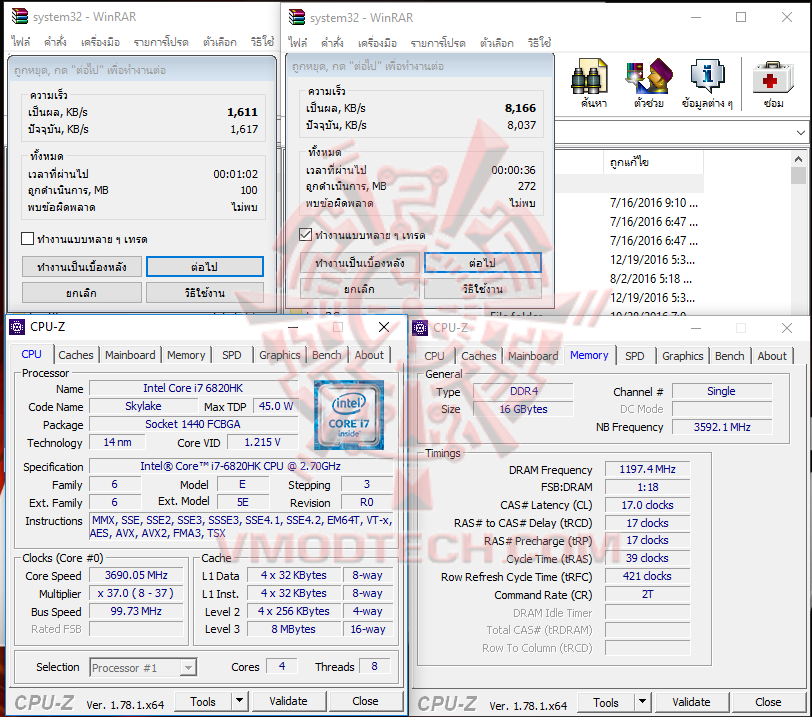Expand Tools dropdown arrow in right CPU-Z

click(642, 702)
